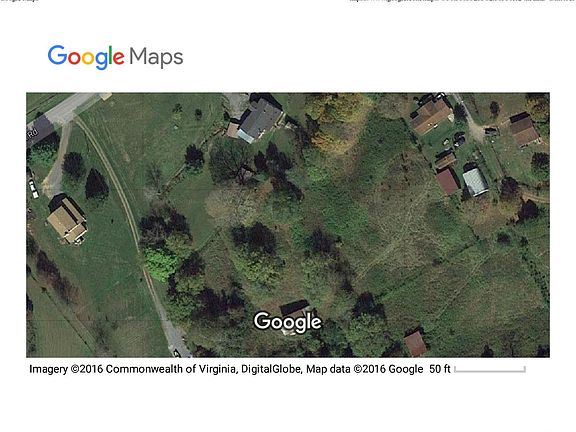Click the white Google watermark on the map
576x432 pixels.
[x=288, y=322]
